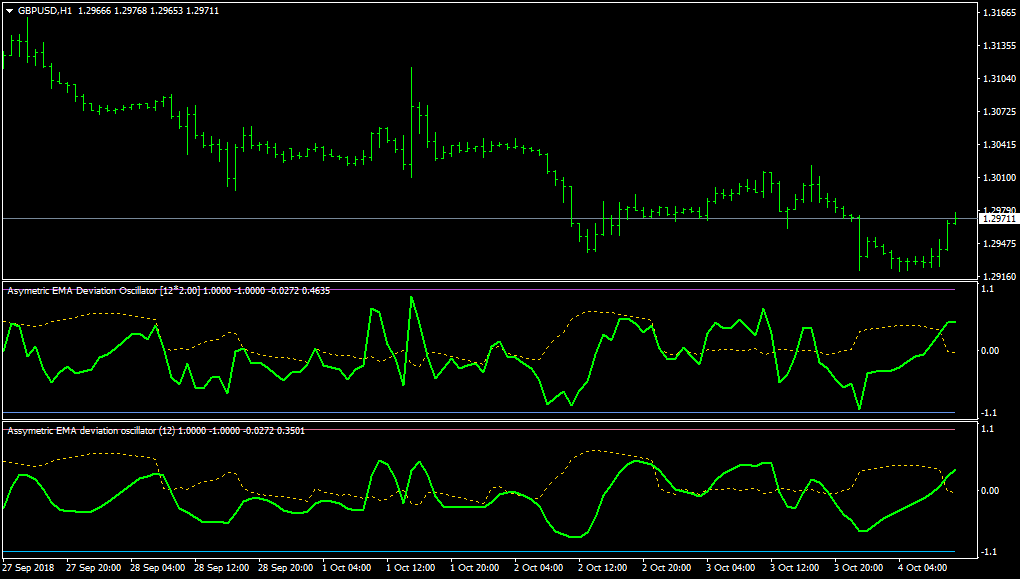Click the 1.29160 price scale label
Viewport: 1020px width, 579px height.
tap(999, 276)
